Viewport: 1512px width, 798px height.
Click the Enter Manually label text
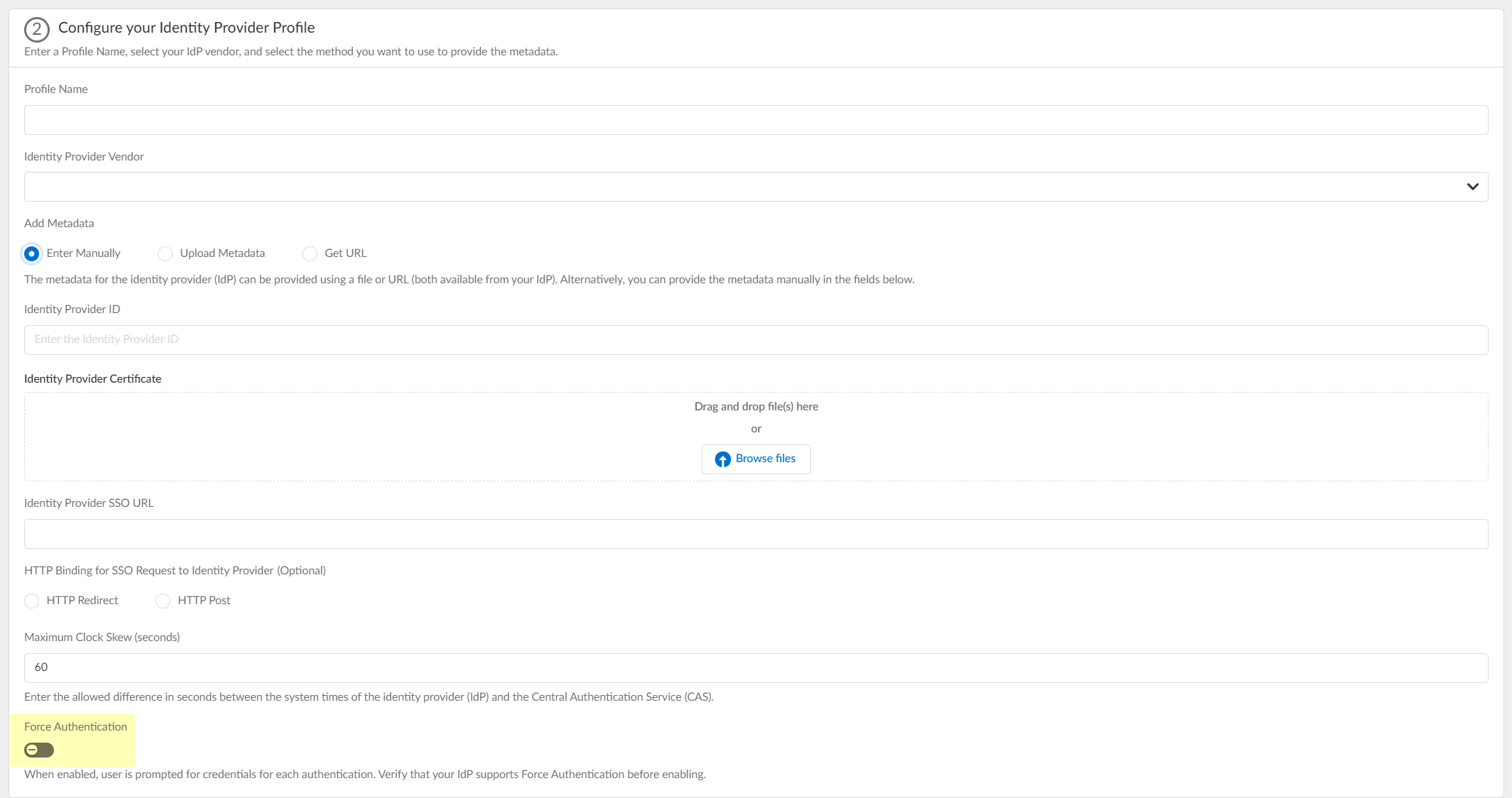tap(83, 253)
